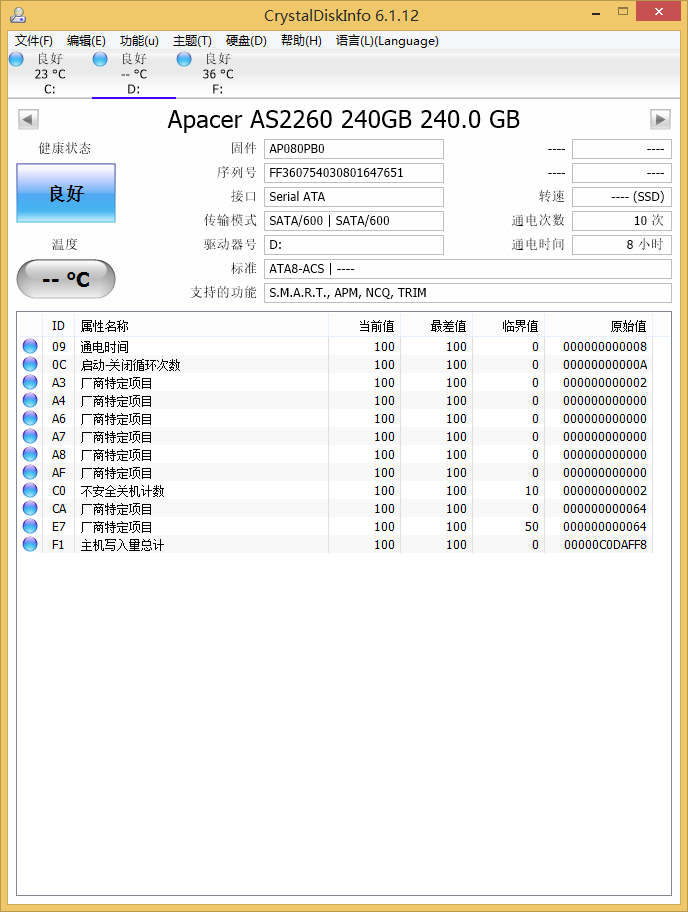Click threshold value 50 in row E7
The width and height of the screenshot is (688, 912).
[532, 527]
